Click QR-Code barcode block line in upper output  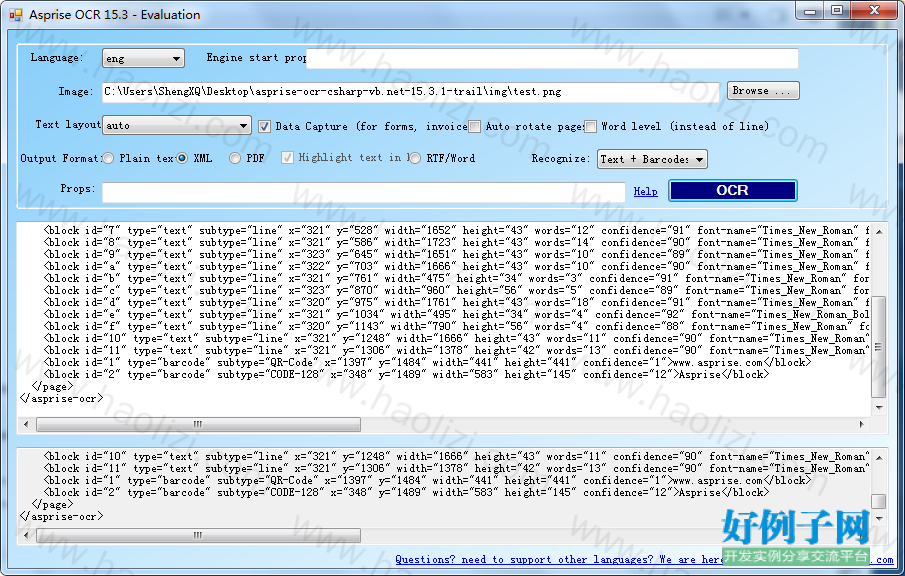pyautogui.click(x=427, y=362)
